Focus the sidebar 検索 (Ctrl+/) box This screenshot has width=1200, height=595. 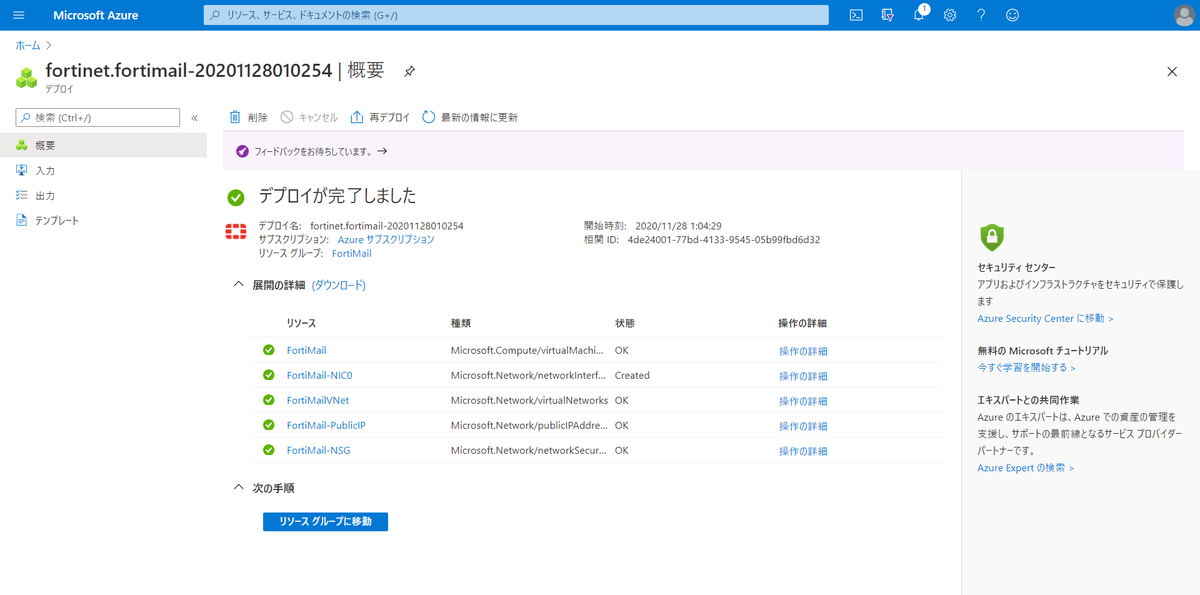coord(98,118)
